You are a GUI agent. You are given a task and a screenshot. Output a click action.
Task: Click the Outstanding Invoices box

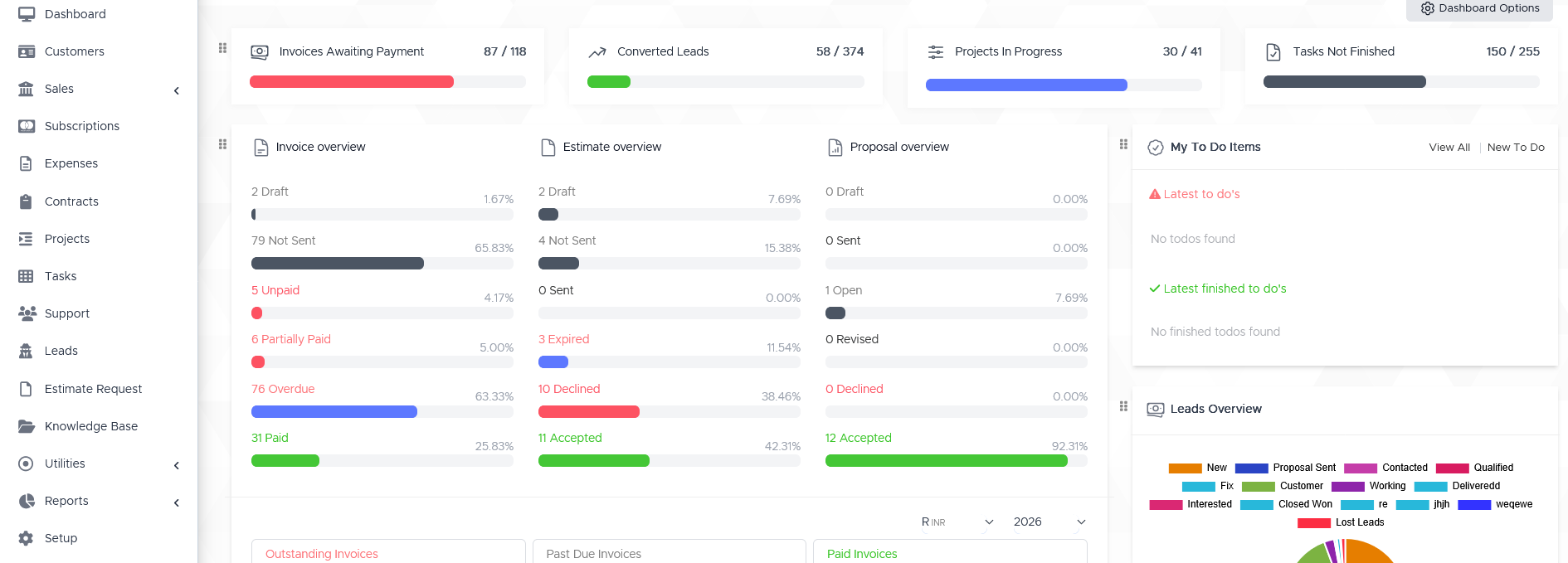click(388, 553)
